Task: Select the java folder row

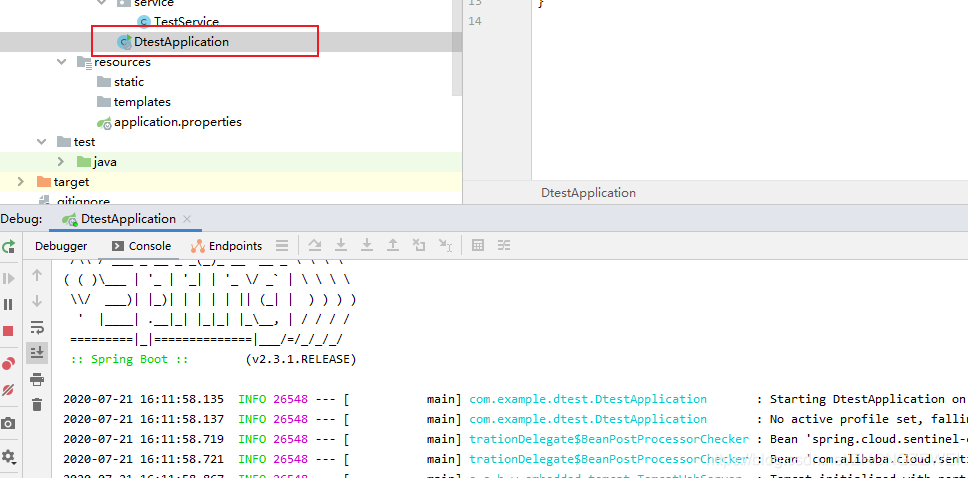Action: tap(231, 162)
